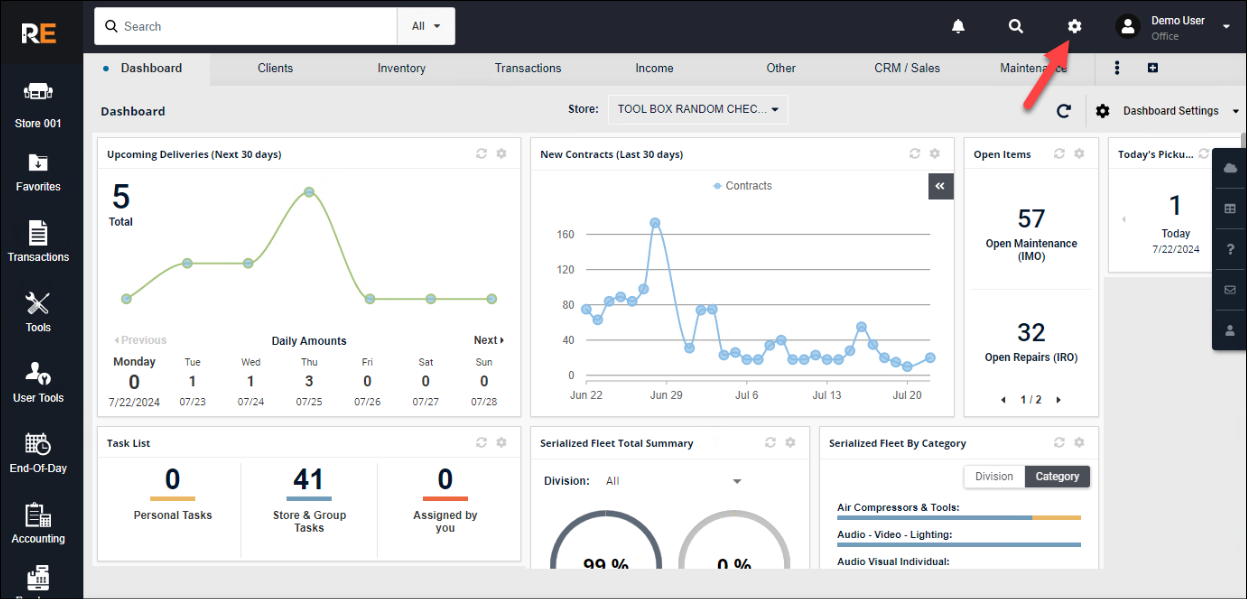Expand the Store selection dropdown
The height and width of the screenshot is (599, 1247).
pos(697,110)
